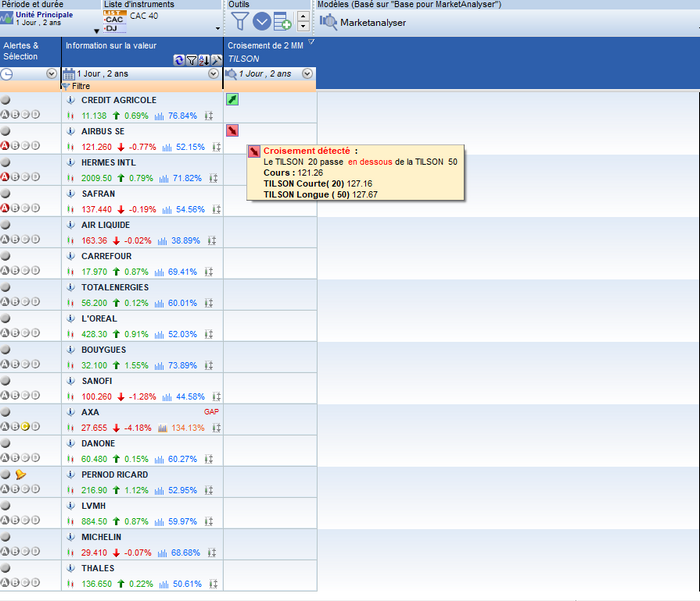This screenshot has width=700, height=601.
Task: Open column settings with the hammer icon
Action: [x=217, y=60]
